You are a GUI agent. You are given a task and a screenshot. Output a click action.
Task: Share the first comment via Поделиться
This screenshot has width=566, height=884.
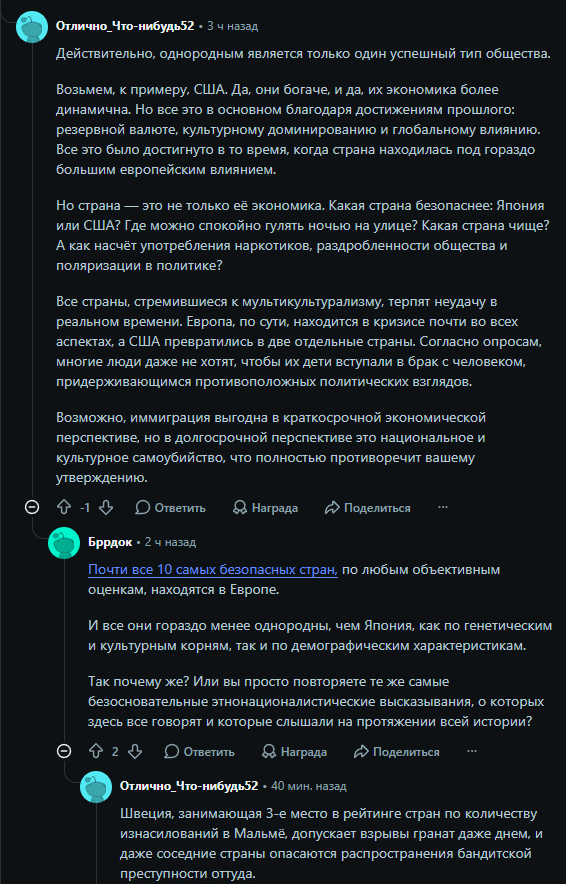368,507
